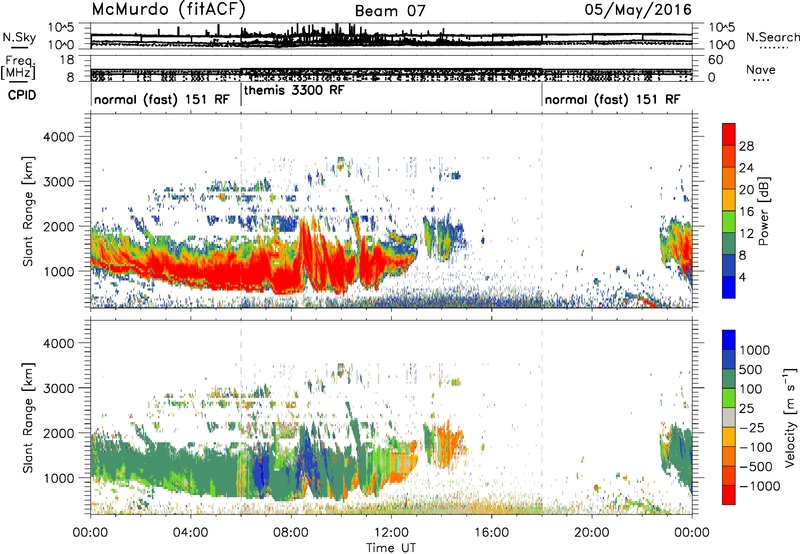
Task: Click the '1000' velocity colorbar tick
Action: coord(755,350)
